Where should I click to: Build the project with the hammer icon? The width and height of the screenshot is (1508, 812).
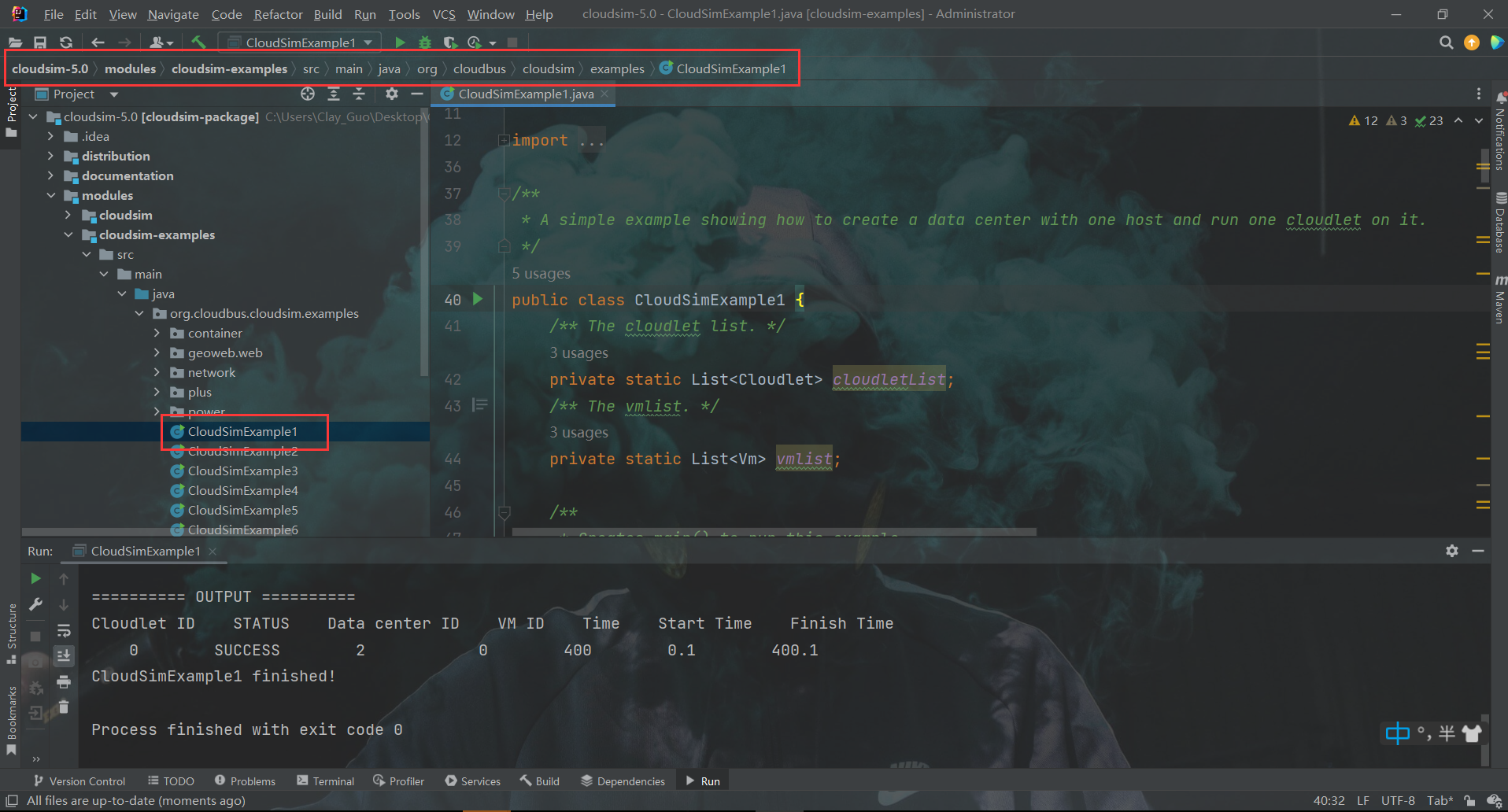[198, 42]
